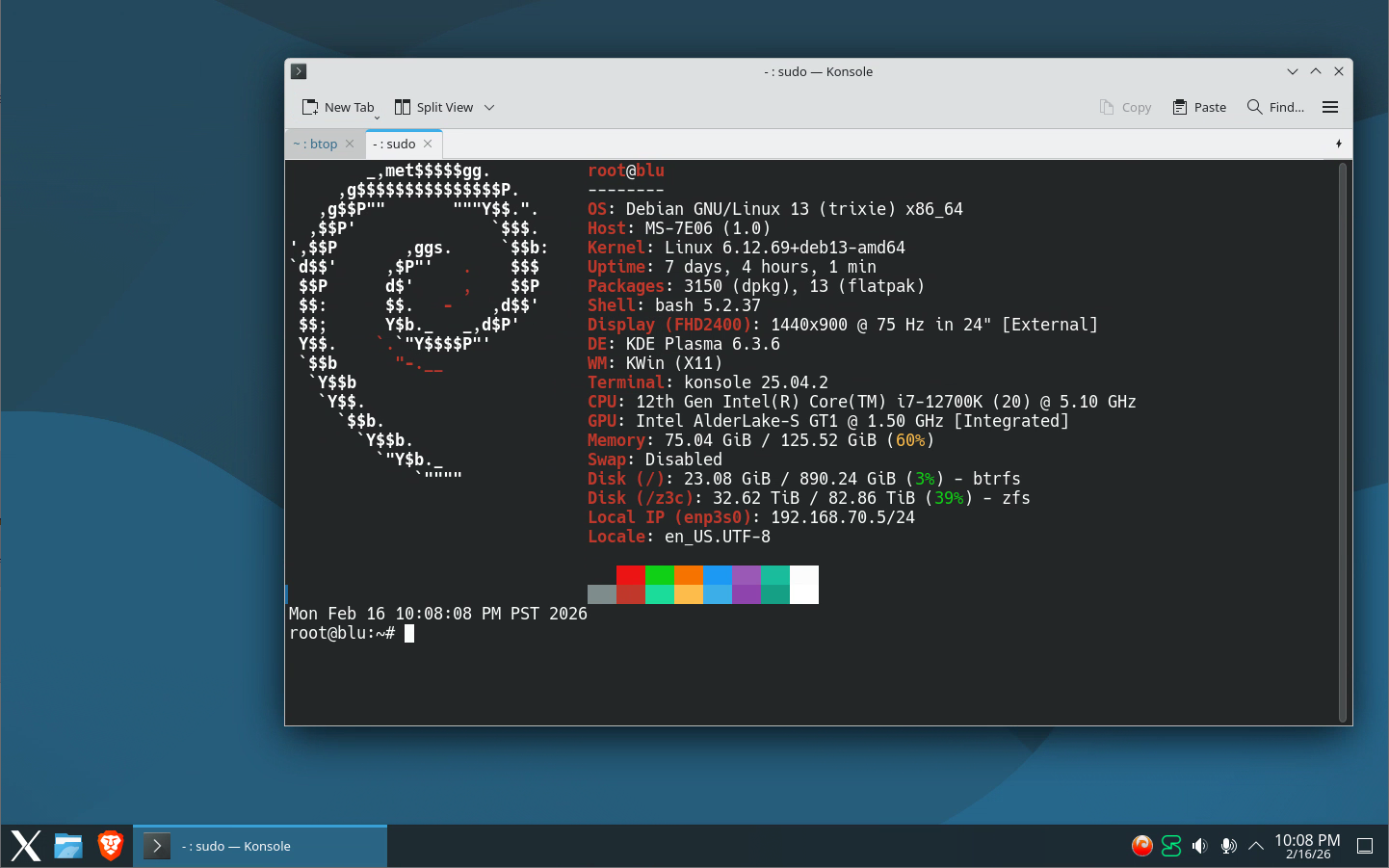Click the small icon at the tab bar's right end

[1339, 145]
